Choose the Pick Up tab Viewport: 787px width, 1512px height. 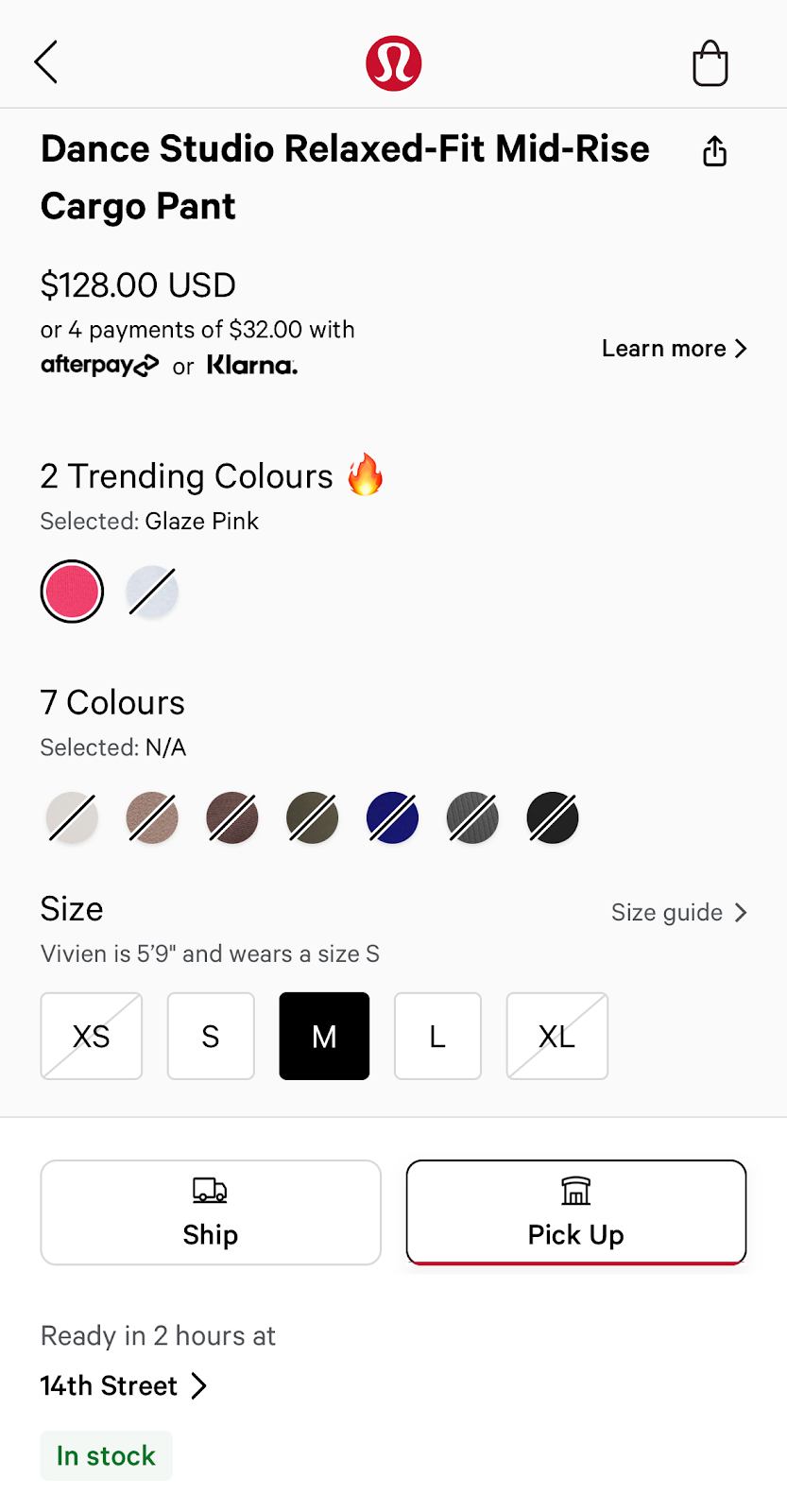[x=575, y=1212]
